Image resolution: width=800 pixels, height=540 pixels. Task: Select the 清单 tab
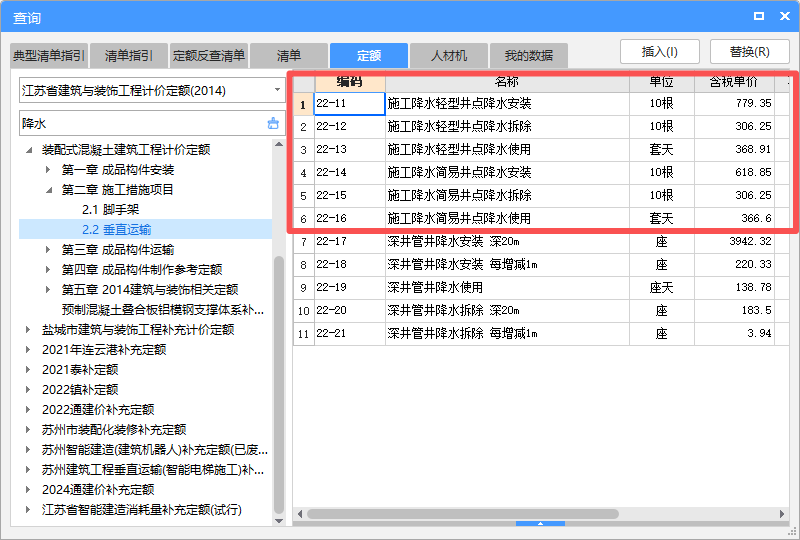(x=289, y=56)
